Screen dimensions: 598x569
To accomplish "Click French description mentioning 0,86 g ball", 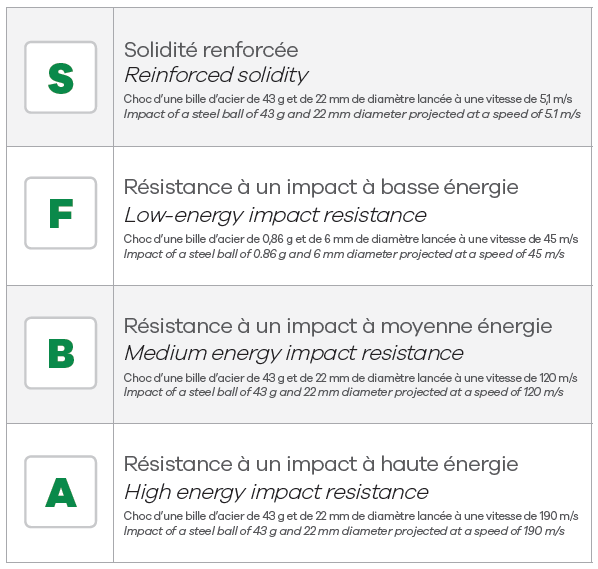I will [351, 239].
